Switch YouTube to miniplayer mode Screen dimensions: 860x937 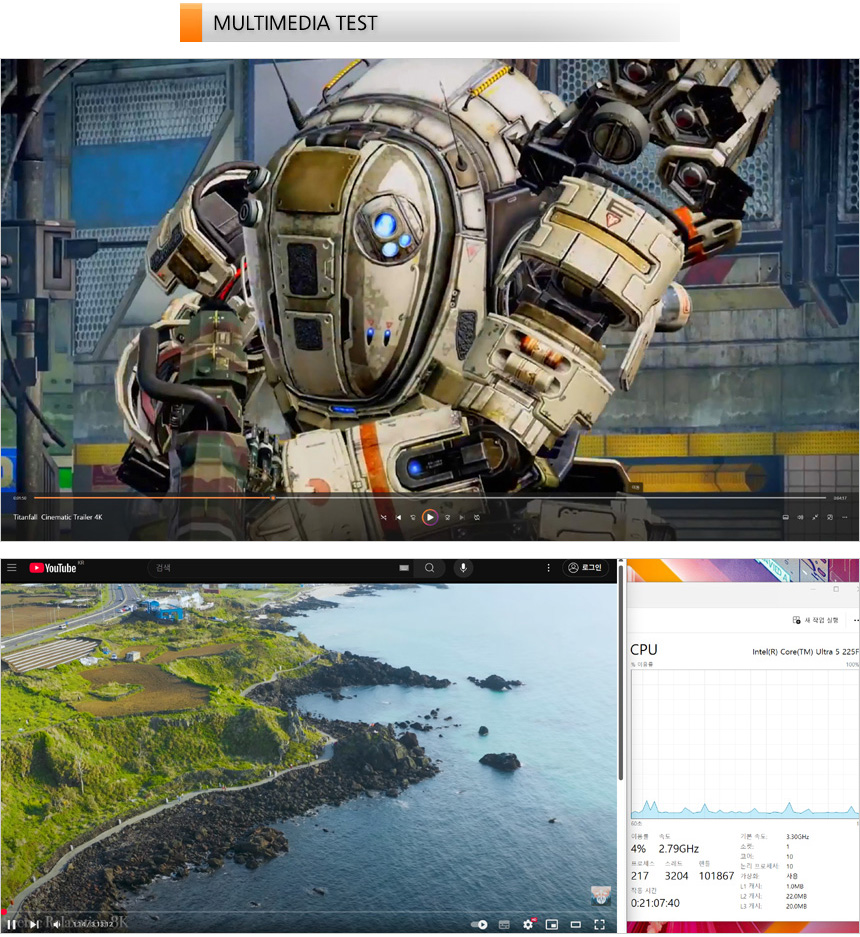(551, 924)
